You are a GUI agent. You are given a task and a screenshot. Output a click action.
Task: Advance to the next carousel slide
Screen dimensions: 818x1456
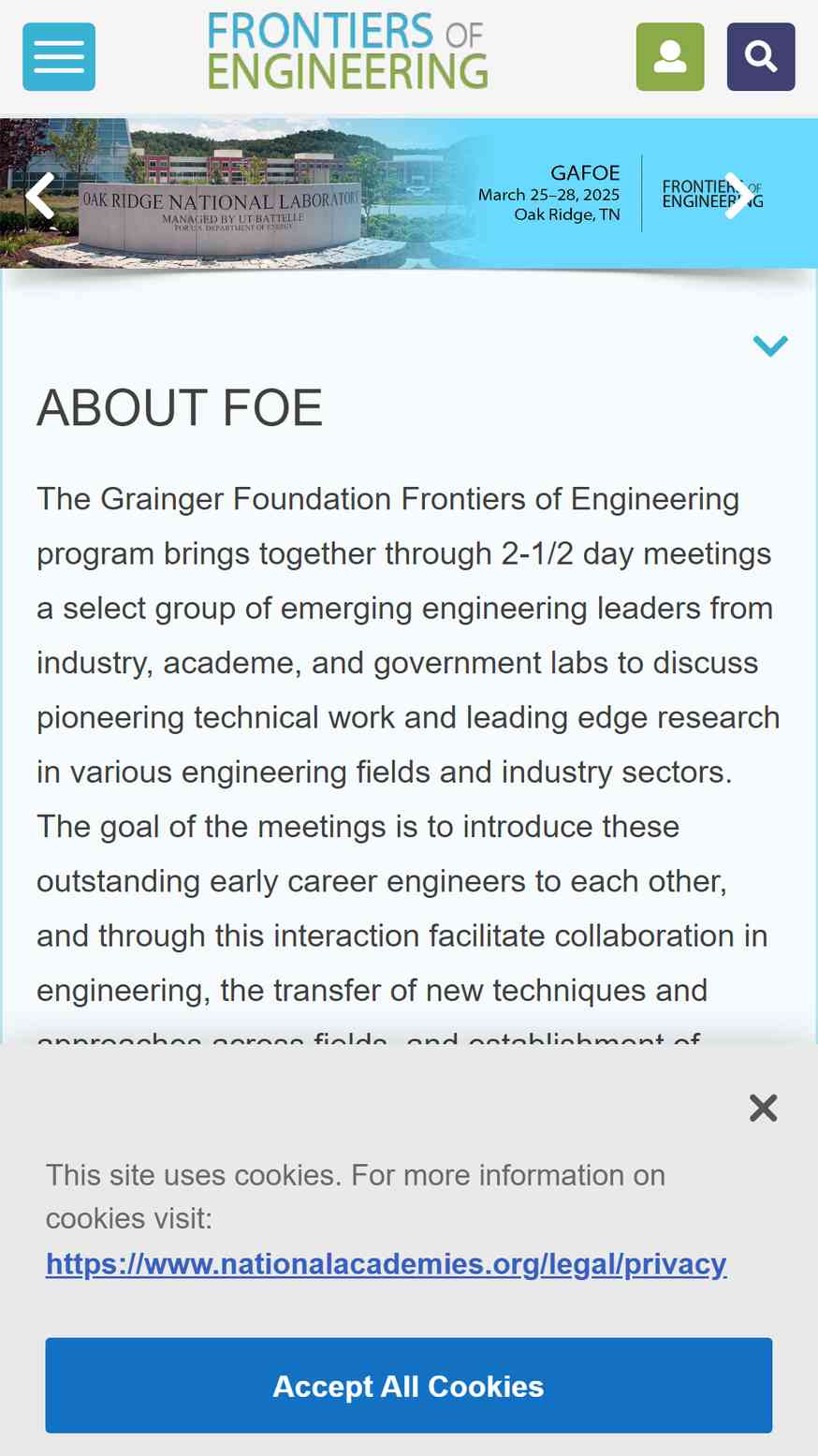coord(738,195)
